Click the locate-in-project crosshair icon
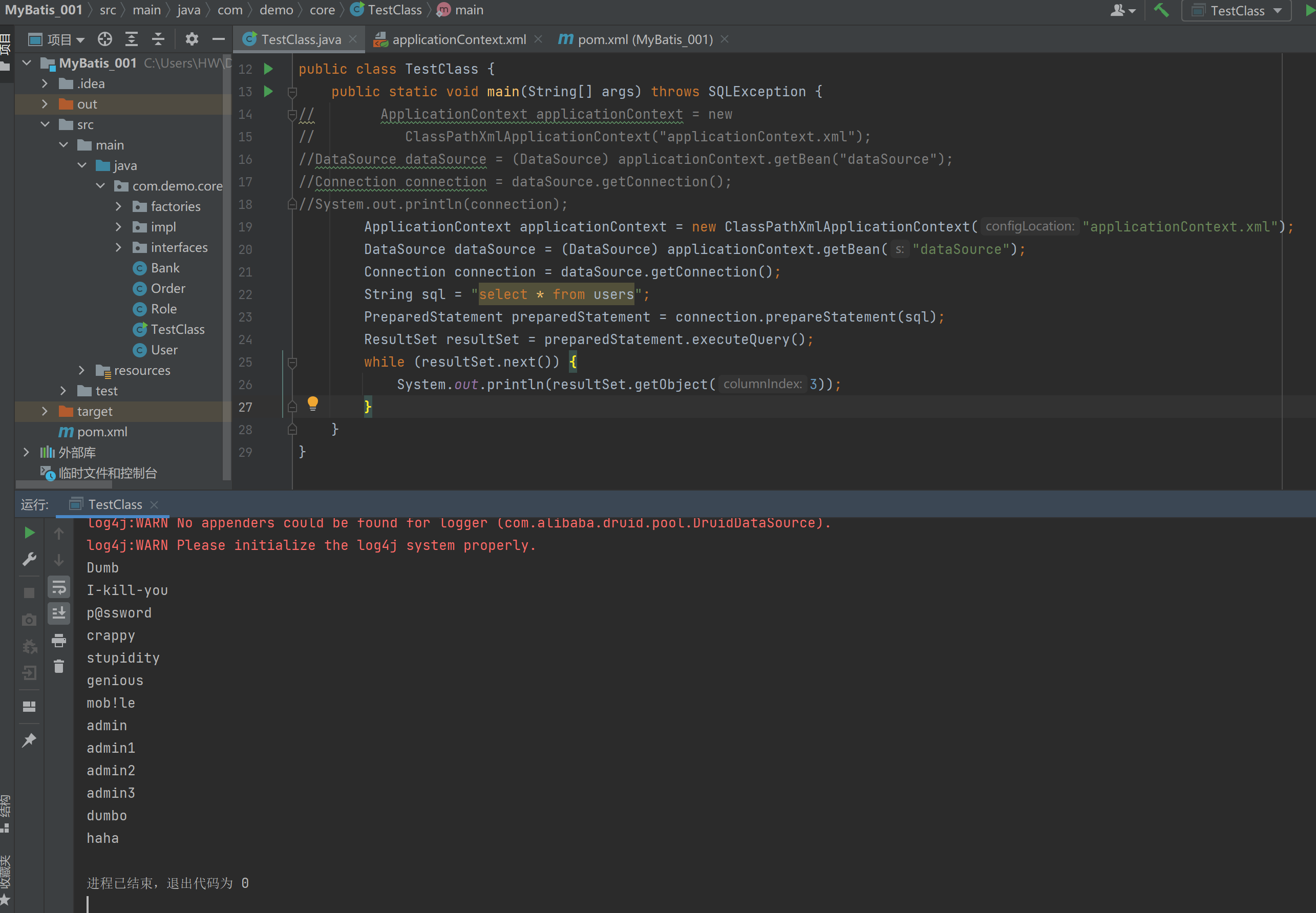Screen dimensions: 1316x913 tap(104, 39)
